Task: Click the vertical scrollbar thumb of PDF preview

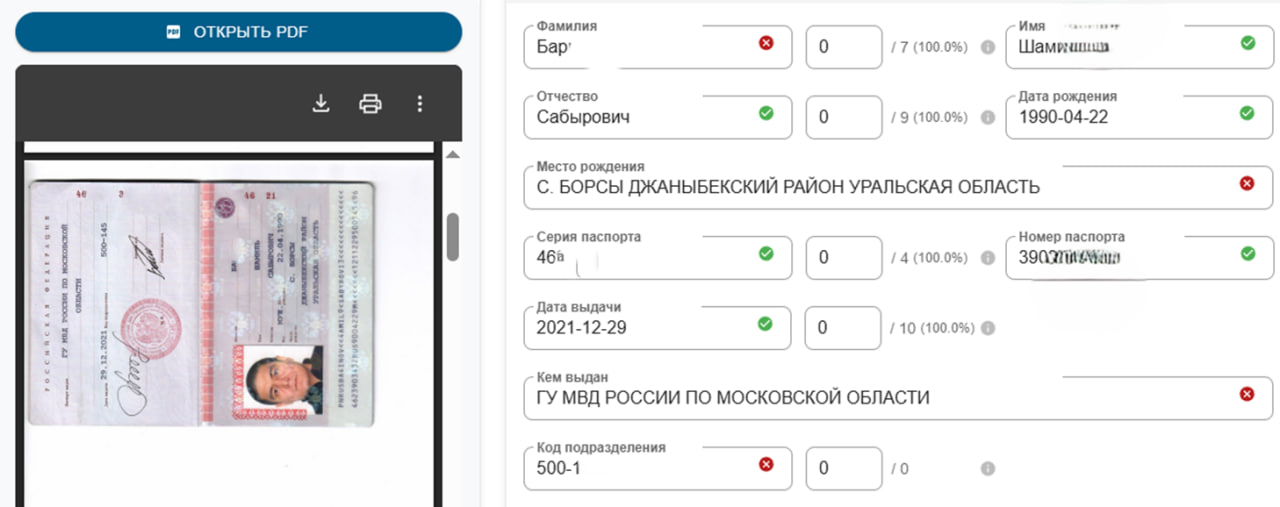Action: 452,236
